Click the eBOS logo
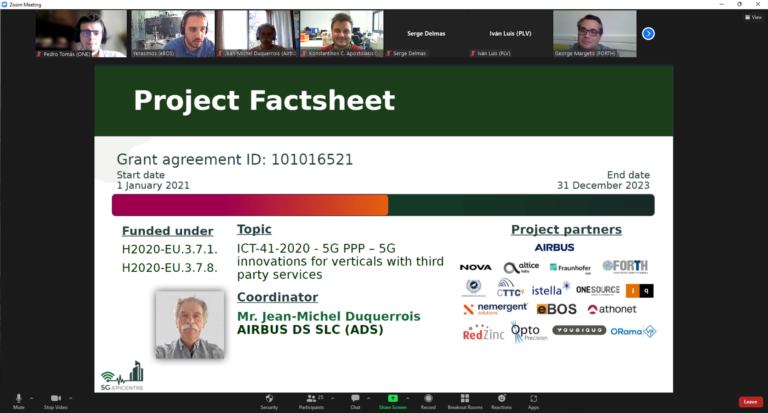Viewport: 768px width, 413px height. pos(556,309)
